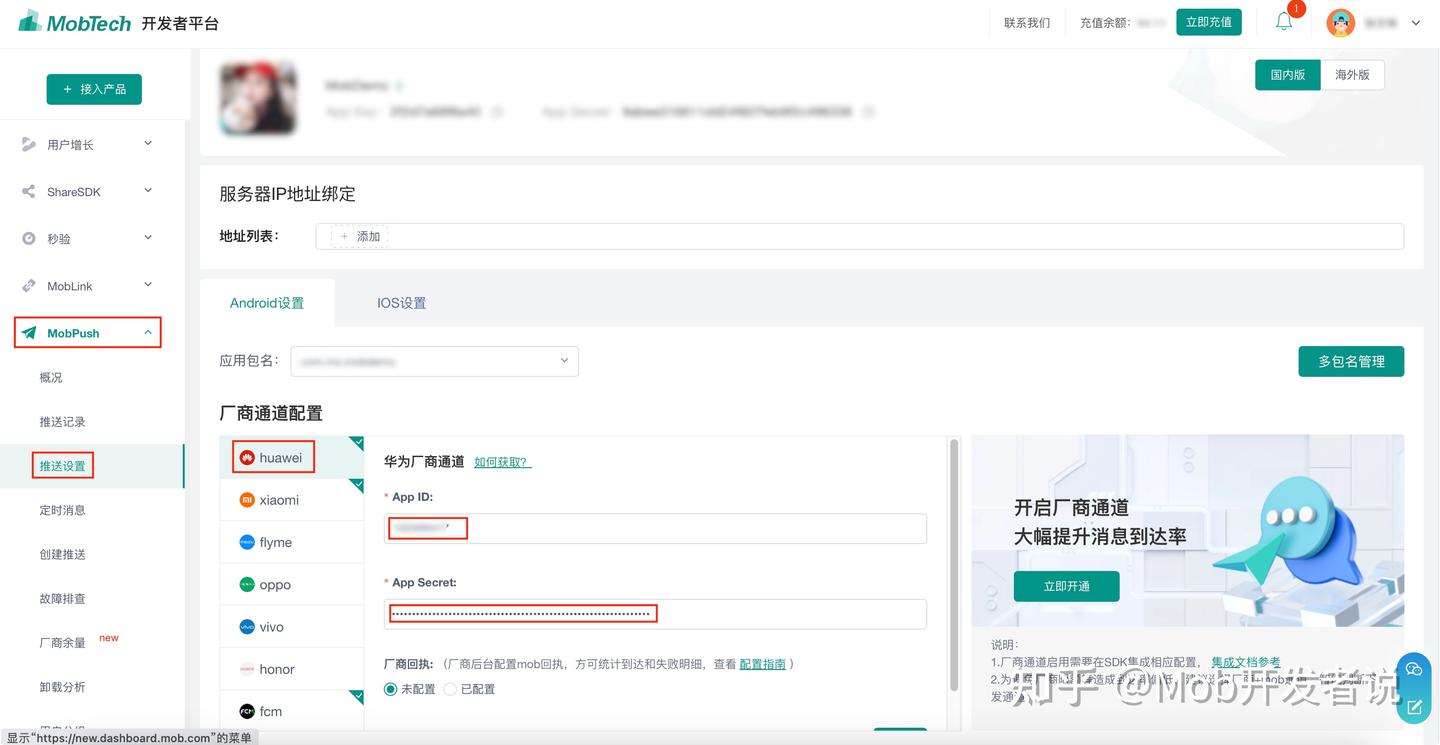The height and width of the screenshot is (745, 1440).
Task: Select the huawei vendor channel
Action: pyautogui.click(x=292, y=458)
